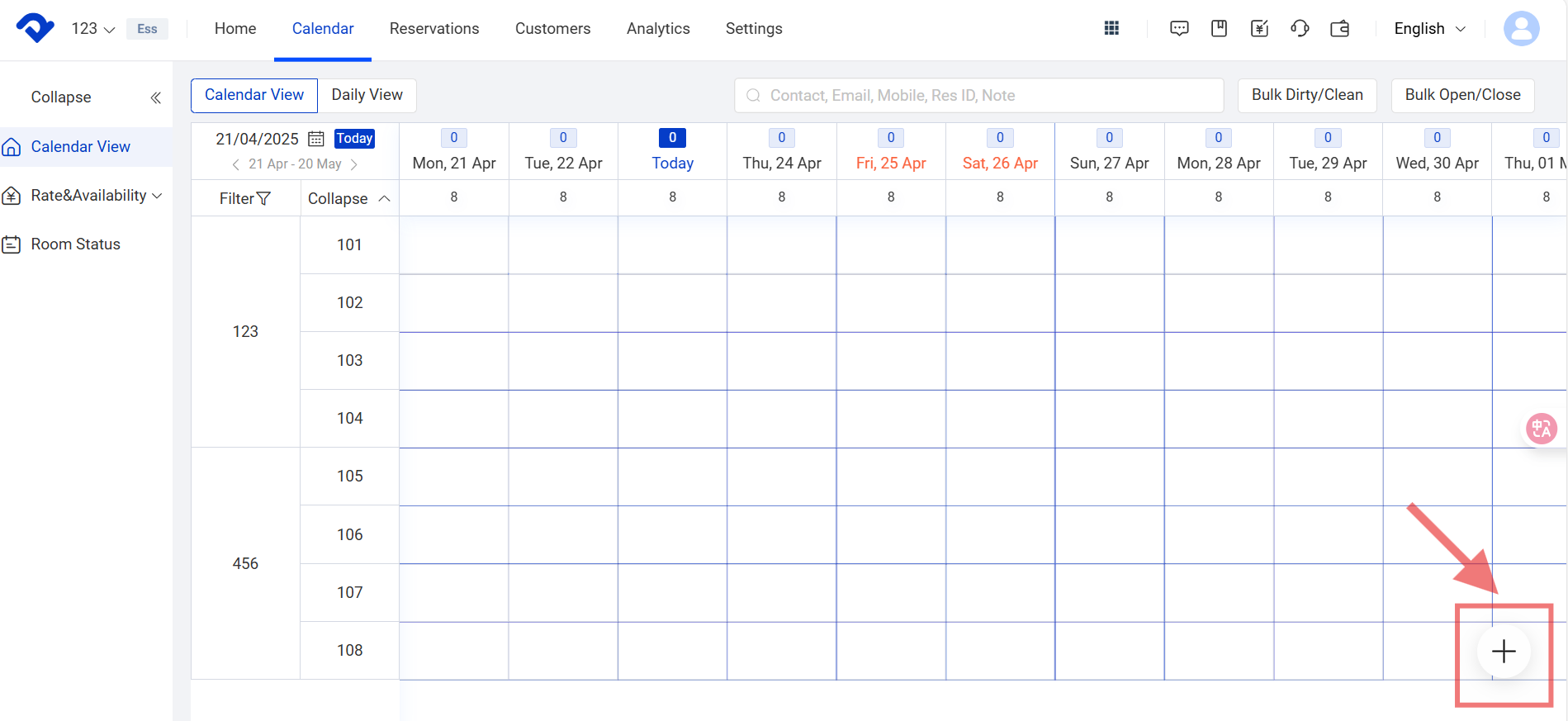1568x721 pixels.
Task: Switch to Calendar View toggle
Action: pos(254,95)
